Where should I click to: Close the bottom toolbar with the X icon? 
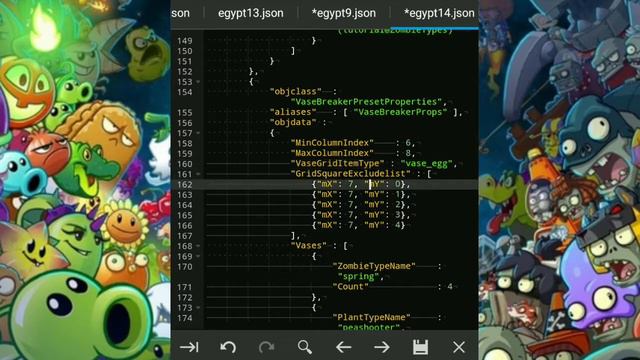[x=459, y=347]
